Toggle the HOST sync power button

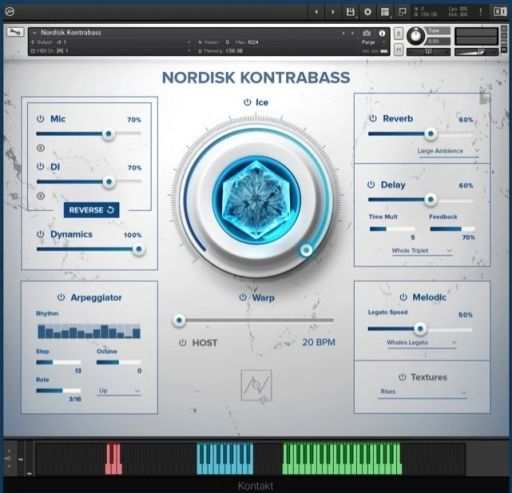point(182,343)
